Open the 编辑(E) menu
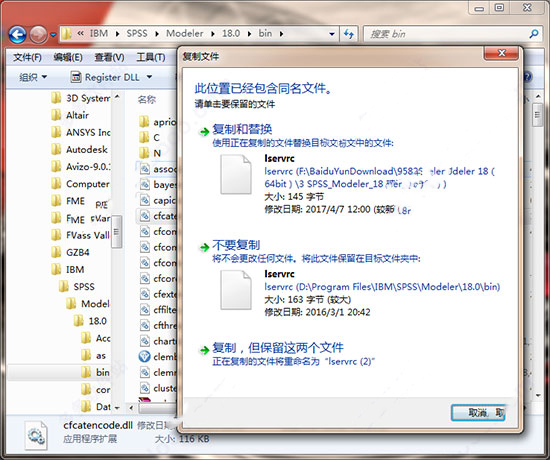550x460 pixels. click(x=68, y=57)
